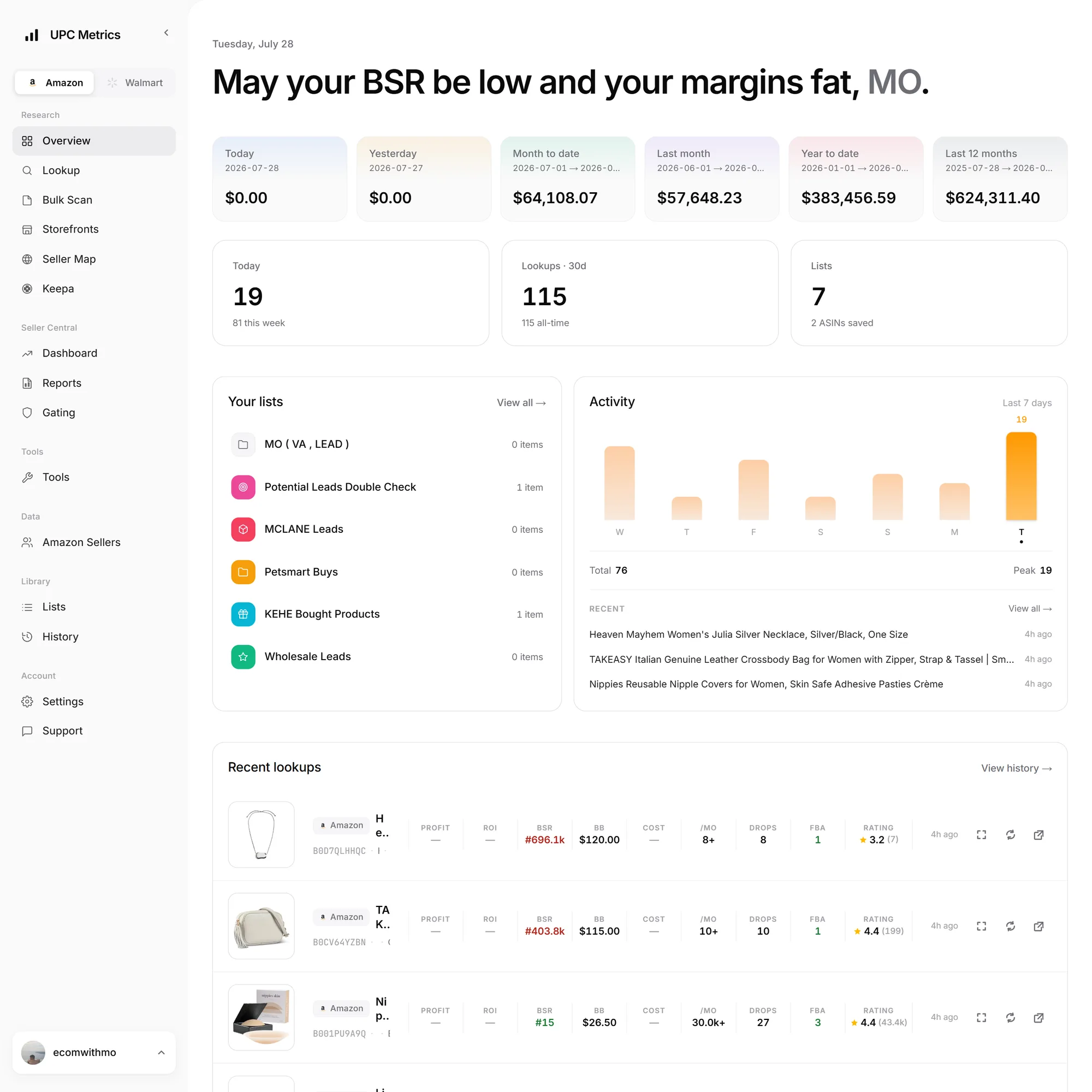Click the Amazon Sellers people icon
The image size is (1092, 1092).
(x=27, y=542)
